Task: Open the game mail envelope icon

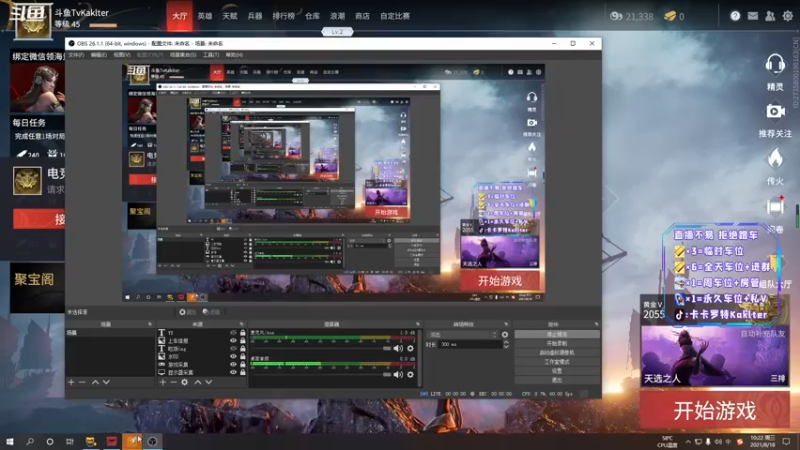Action: [753, 16]
